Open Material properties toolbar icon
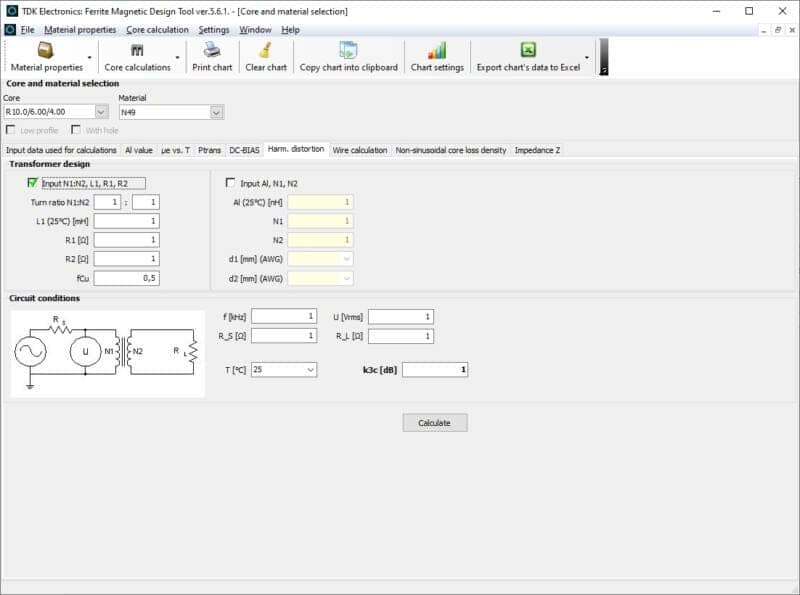 (x=46, y=50)
